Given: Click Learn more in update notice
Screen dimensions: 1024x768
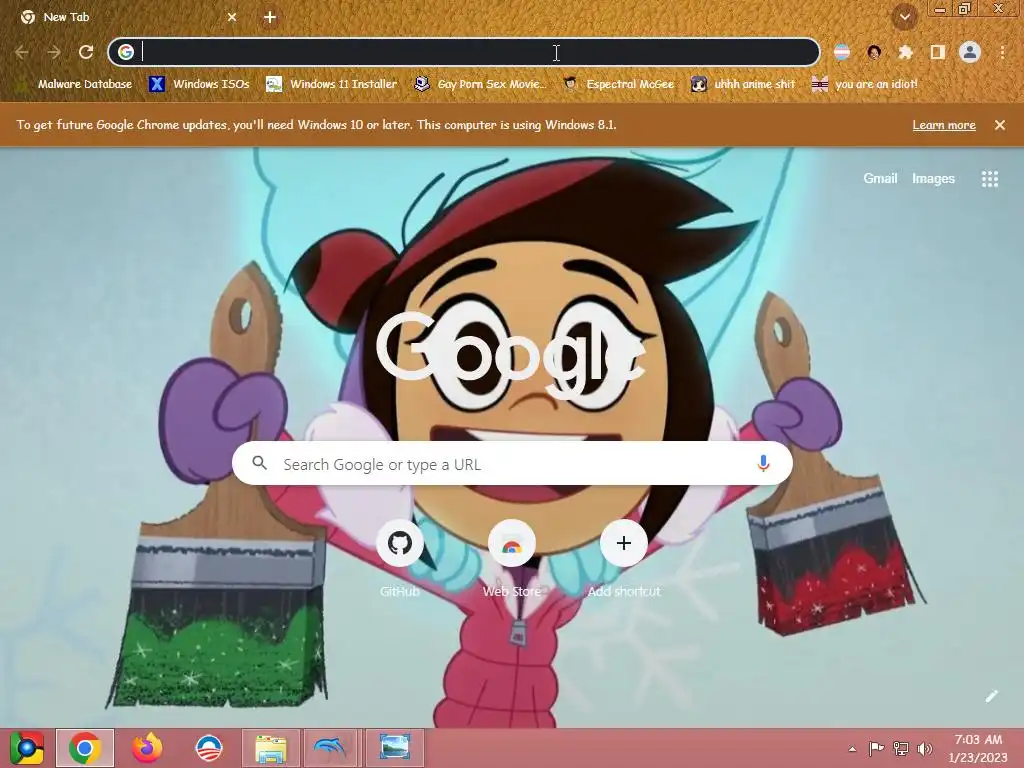Looking at the screenshot, I should click(944, 125).
